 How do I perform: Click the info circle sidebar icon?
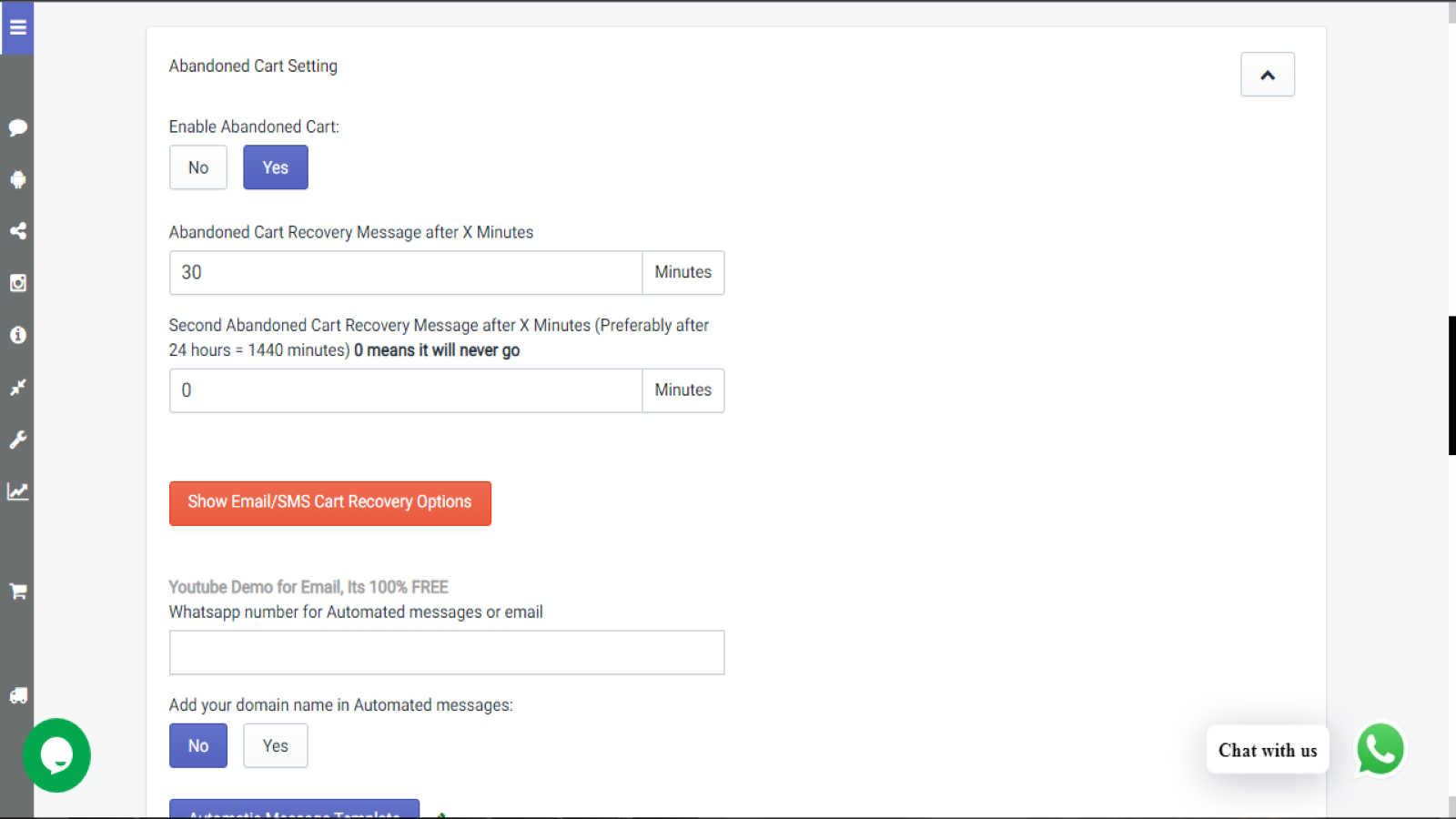(x=17, y=335)
